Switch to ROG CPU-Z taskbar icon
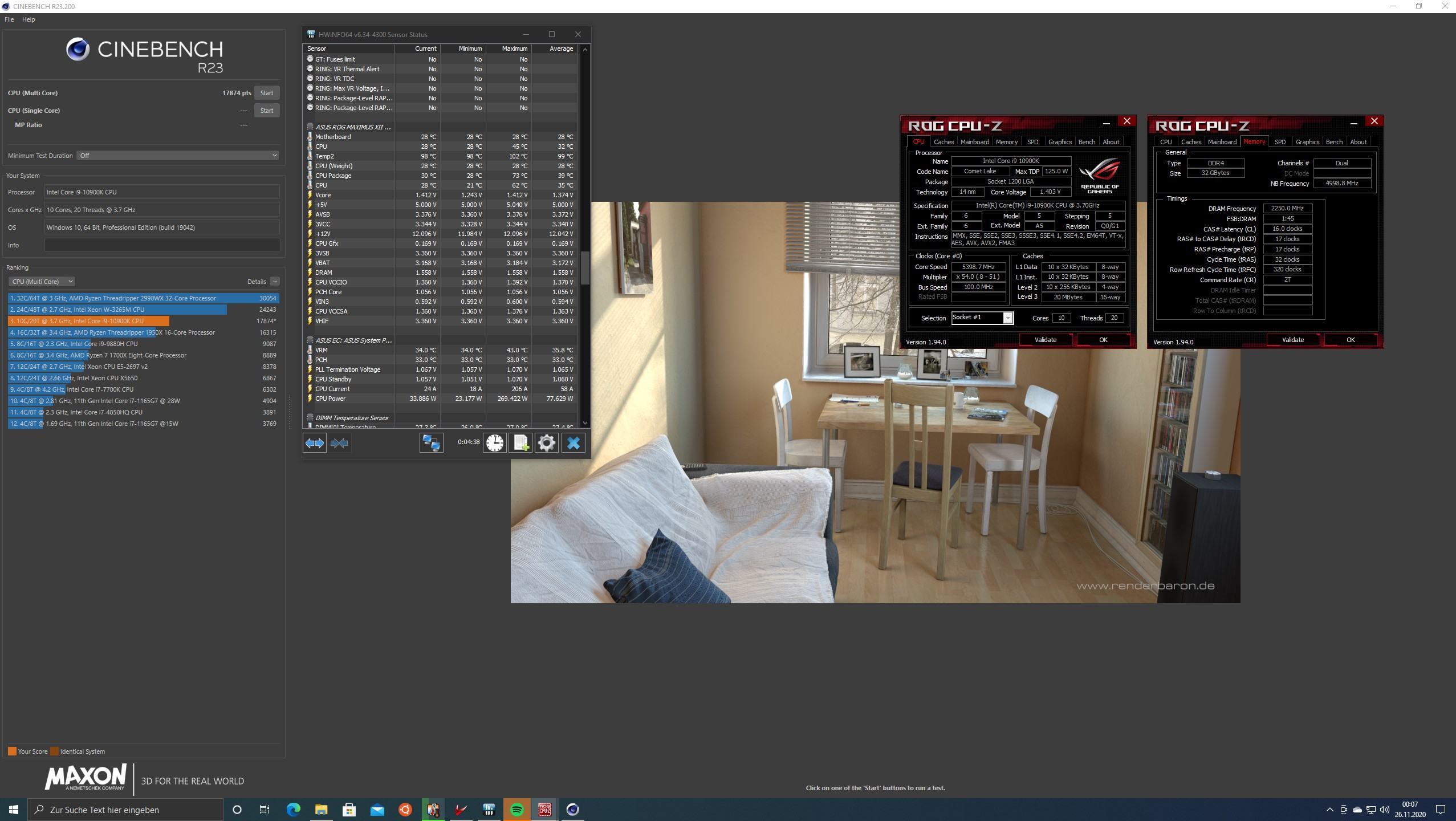This screenshot has height=821, width=1456. click(544, 810)
